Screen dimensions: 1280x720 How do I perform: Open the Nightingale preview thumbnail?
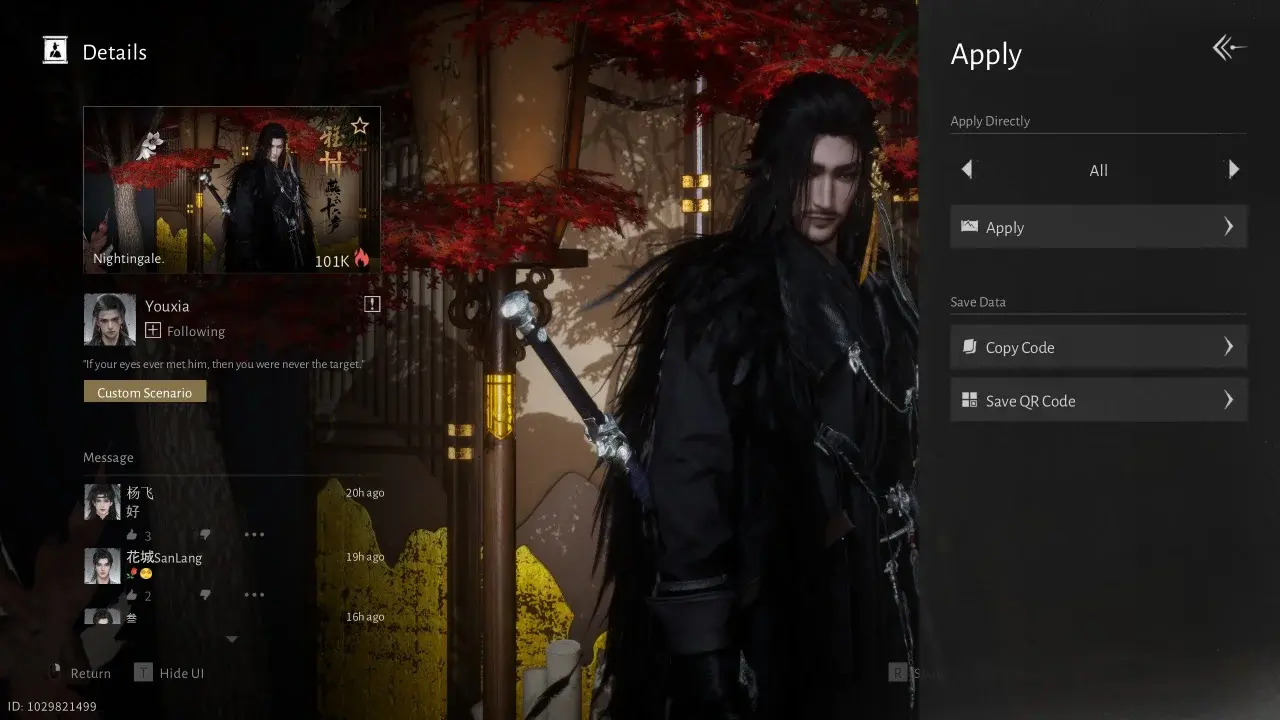[232, 190]
